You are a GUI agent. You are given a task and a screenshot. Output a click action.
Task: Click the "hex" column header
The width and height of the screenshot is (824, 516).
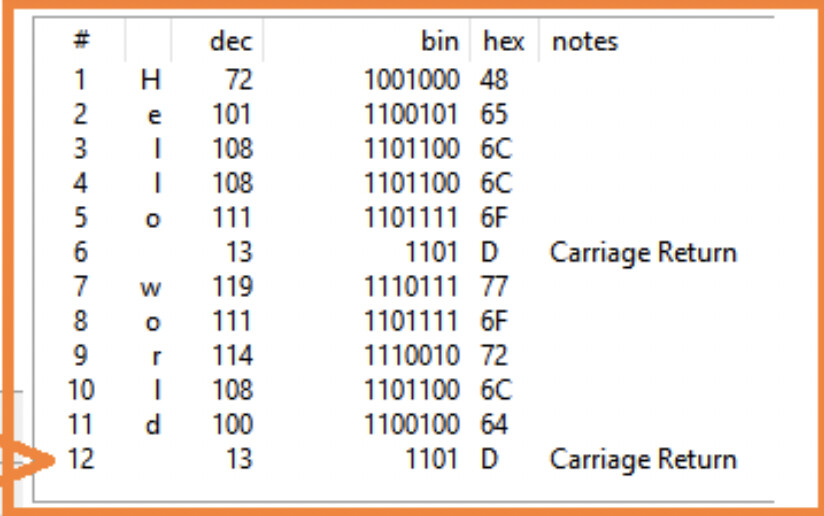tap(503, 41)
